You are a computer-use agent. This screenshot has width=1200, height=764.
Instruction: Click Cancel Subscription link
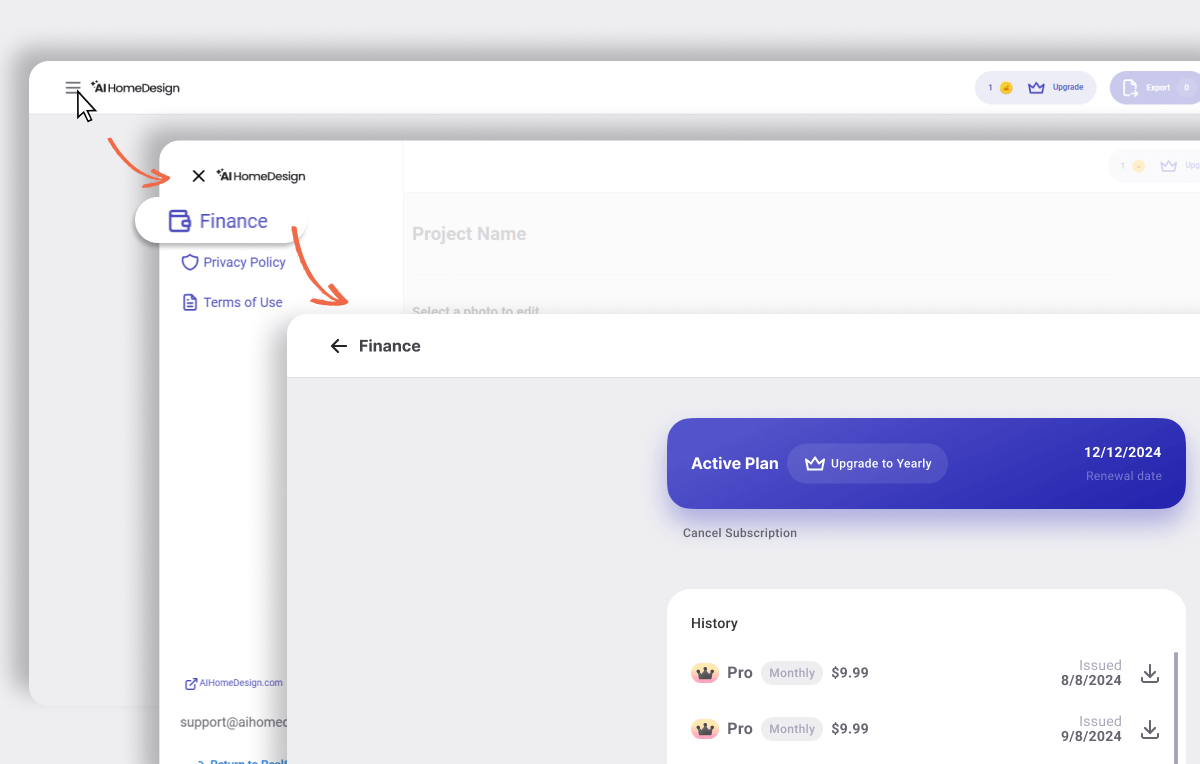coord(740,533)
